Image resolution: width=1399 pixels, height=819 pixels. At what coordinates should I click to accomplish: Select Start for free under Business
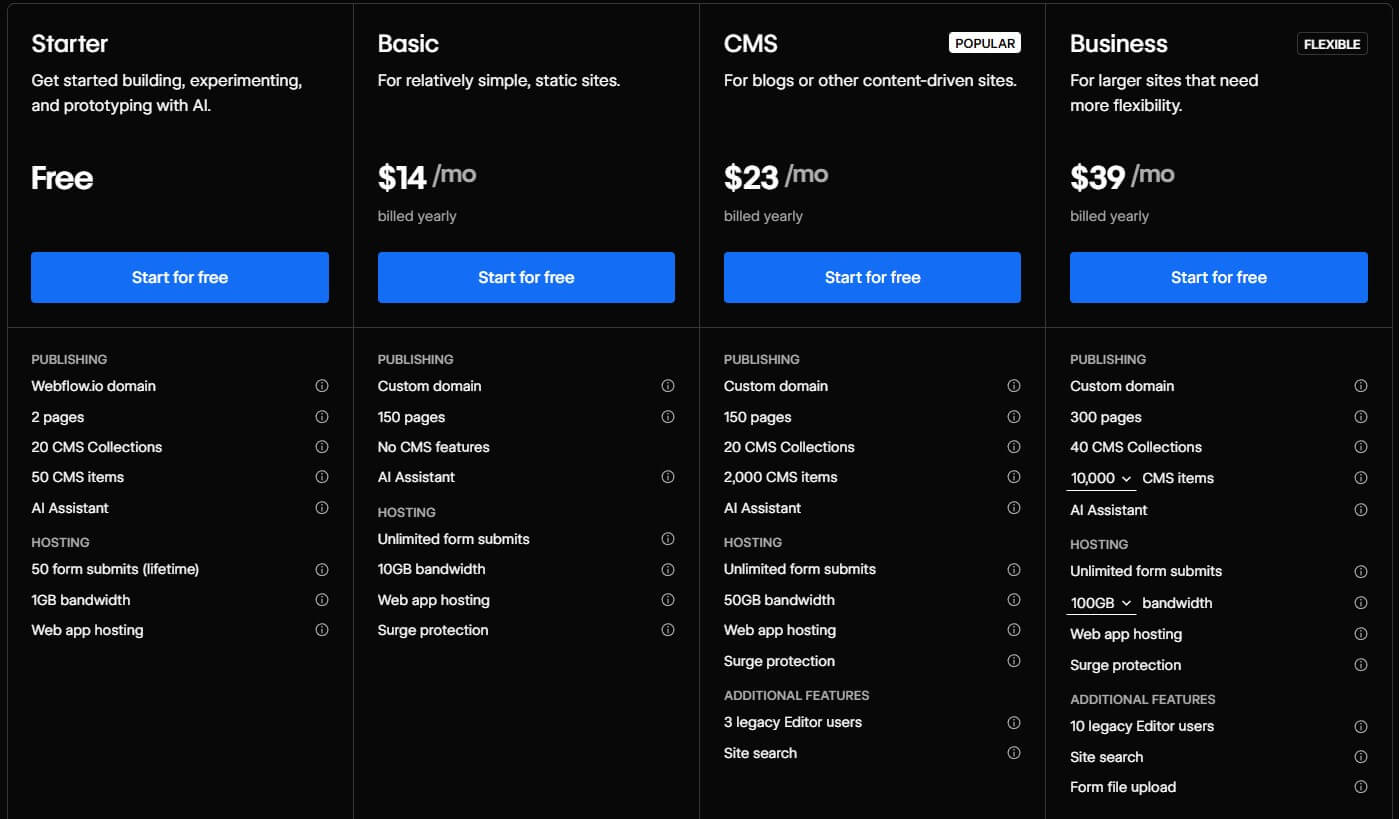point(1217,277)
